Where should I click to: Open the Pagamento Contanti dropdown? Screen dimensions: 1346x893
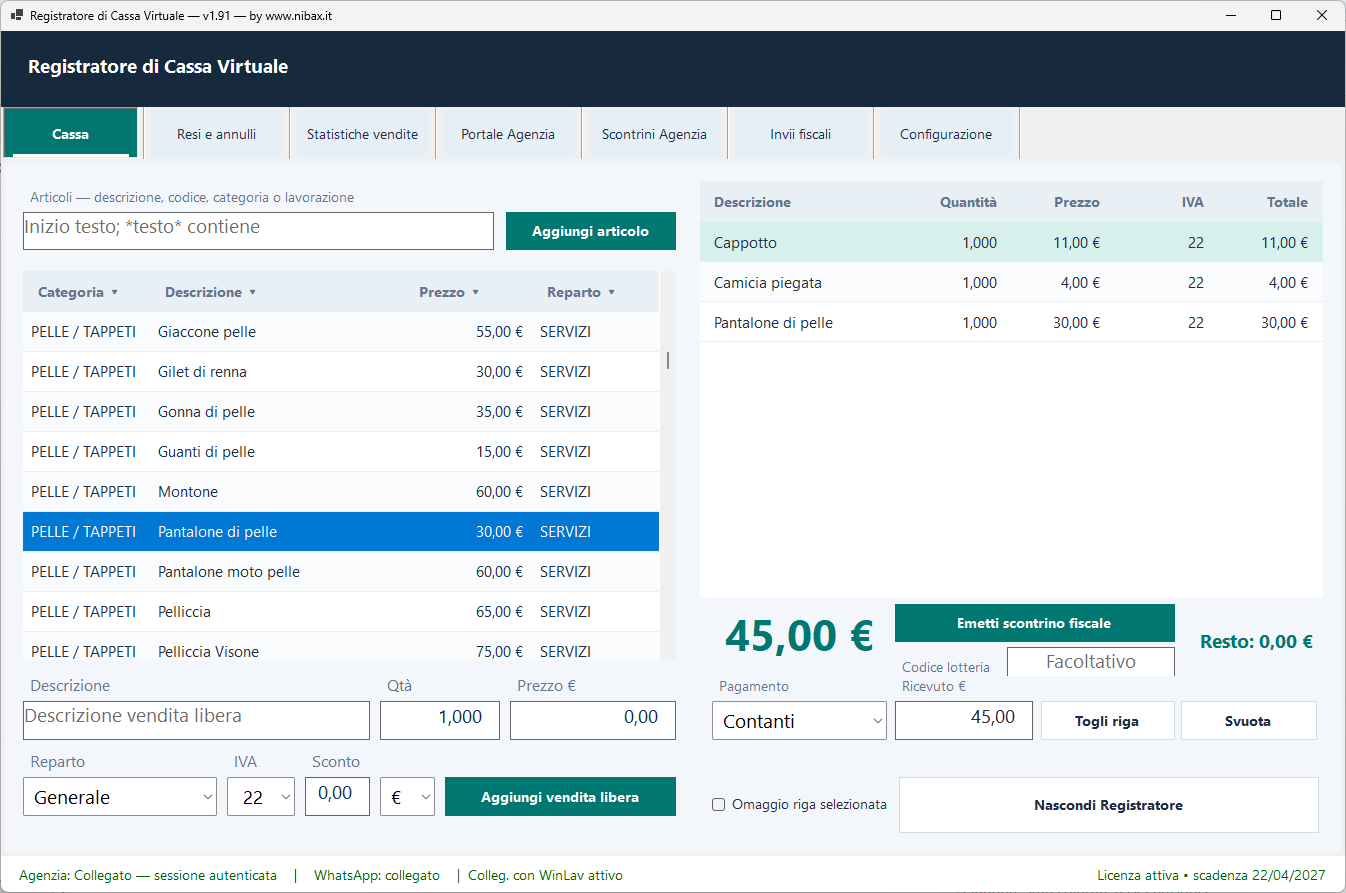click(x=799, y=721)
